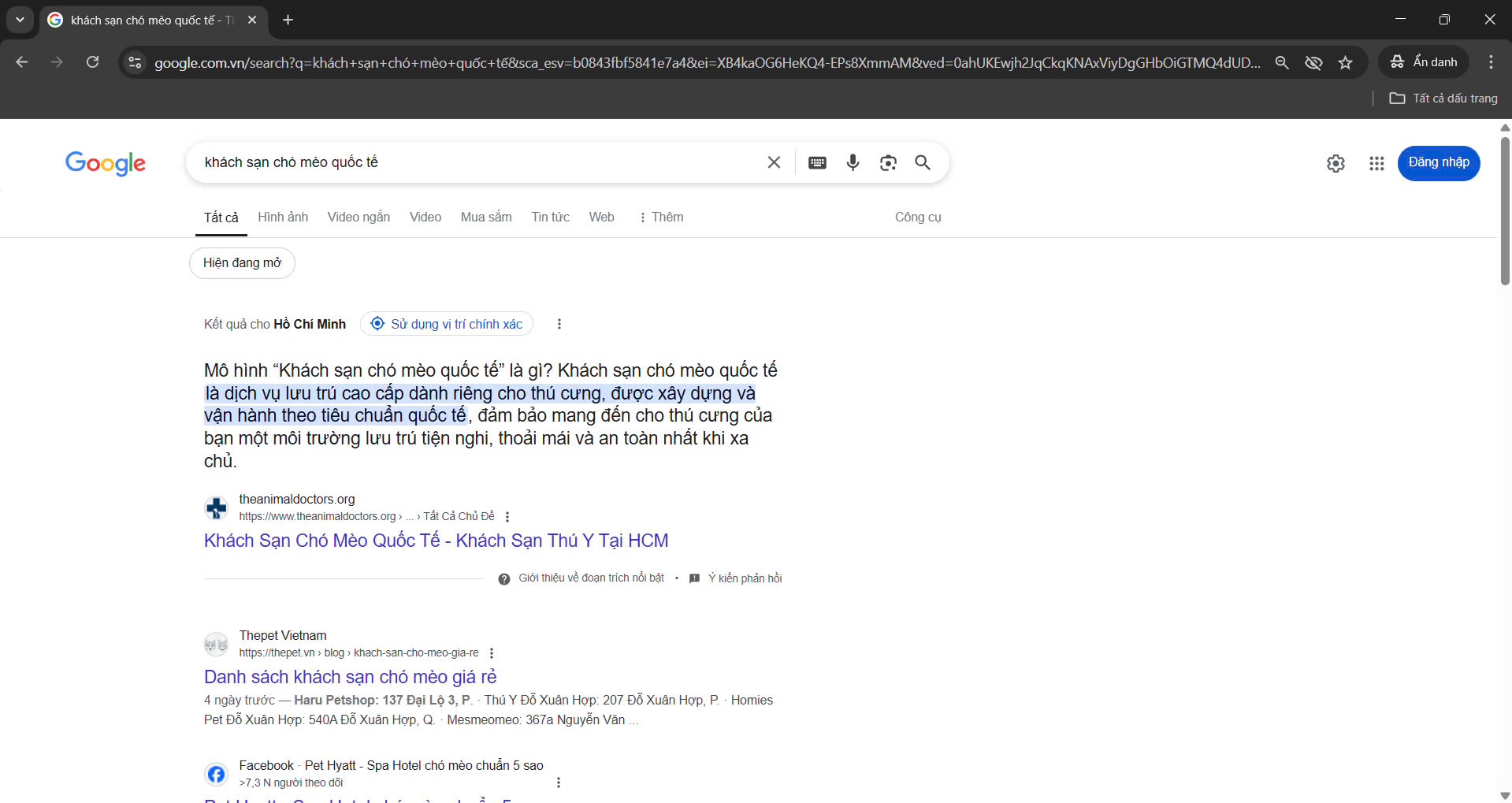Open Chrome's three-dot menu

tap(1491, 62)
